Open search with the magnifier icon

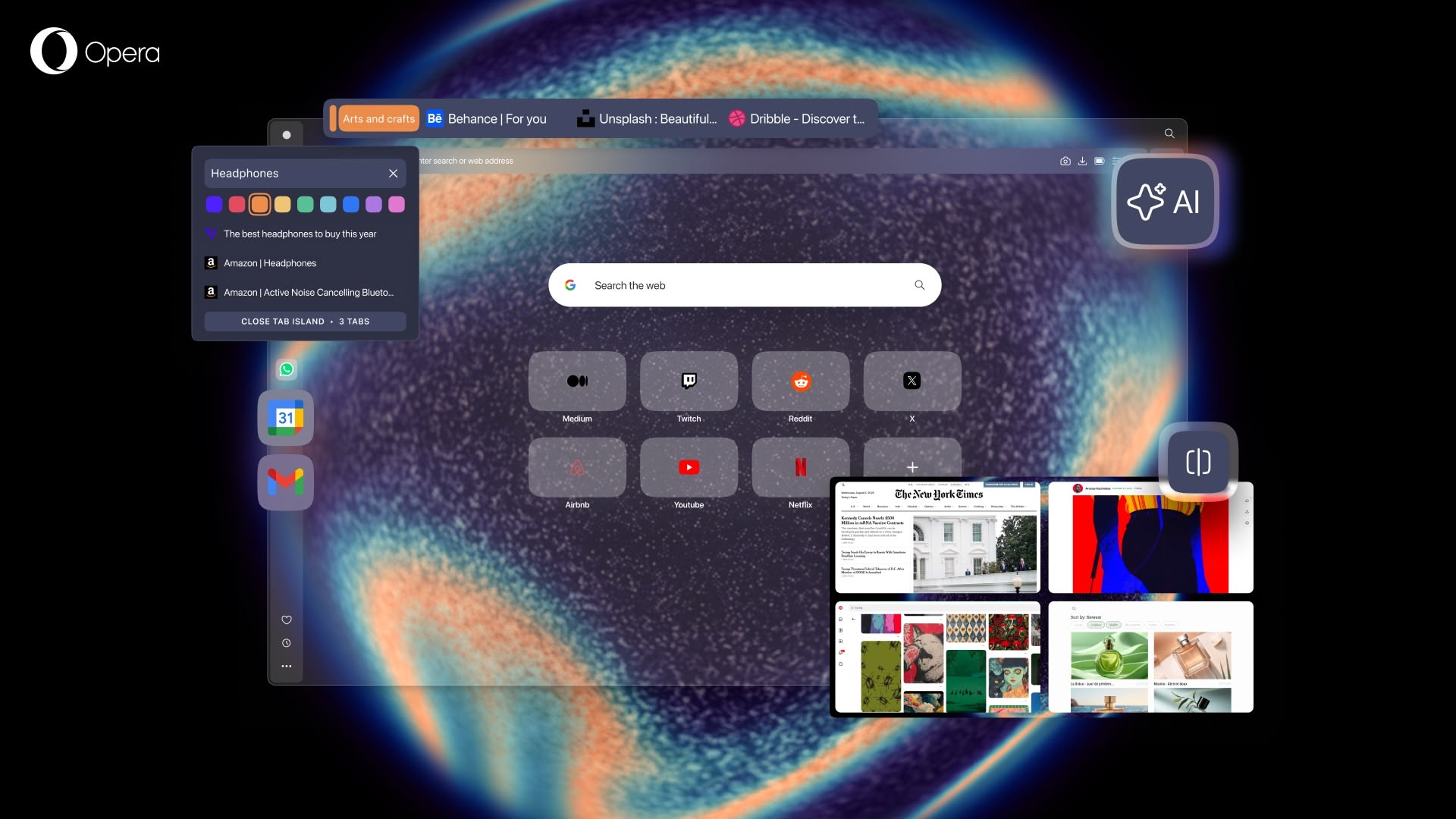(1169, 133)
